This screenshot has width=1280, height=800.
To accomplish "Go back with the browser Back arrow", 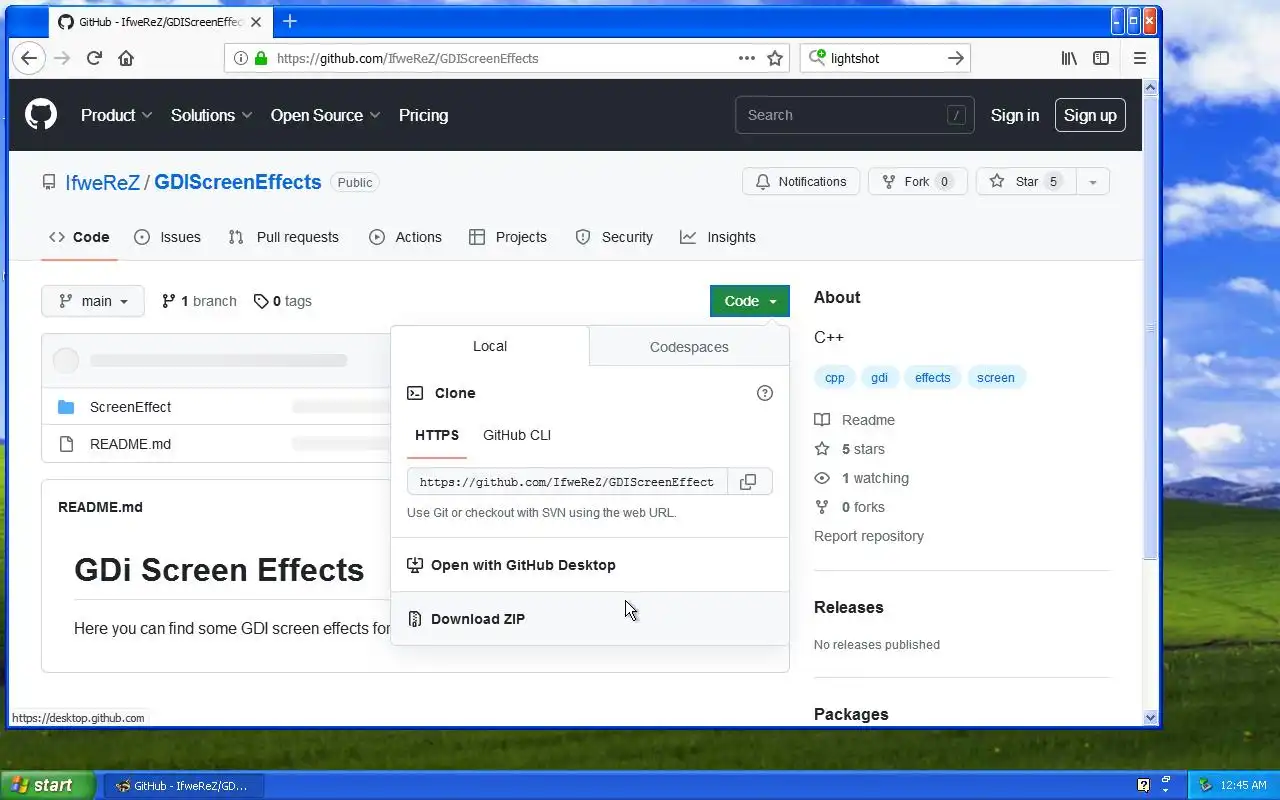I will 29,58.
